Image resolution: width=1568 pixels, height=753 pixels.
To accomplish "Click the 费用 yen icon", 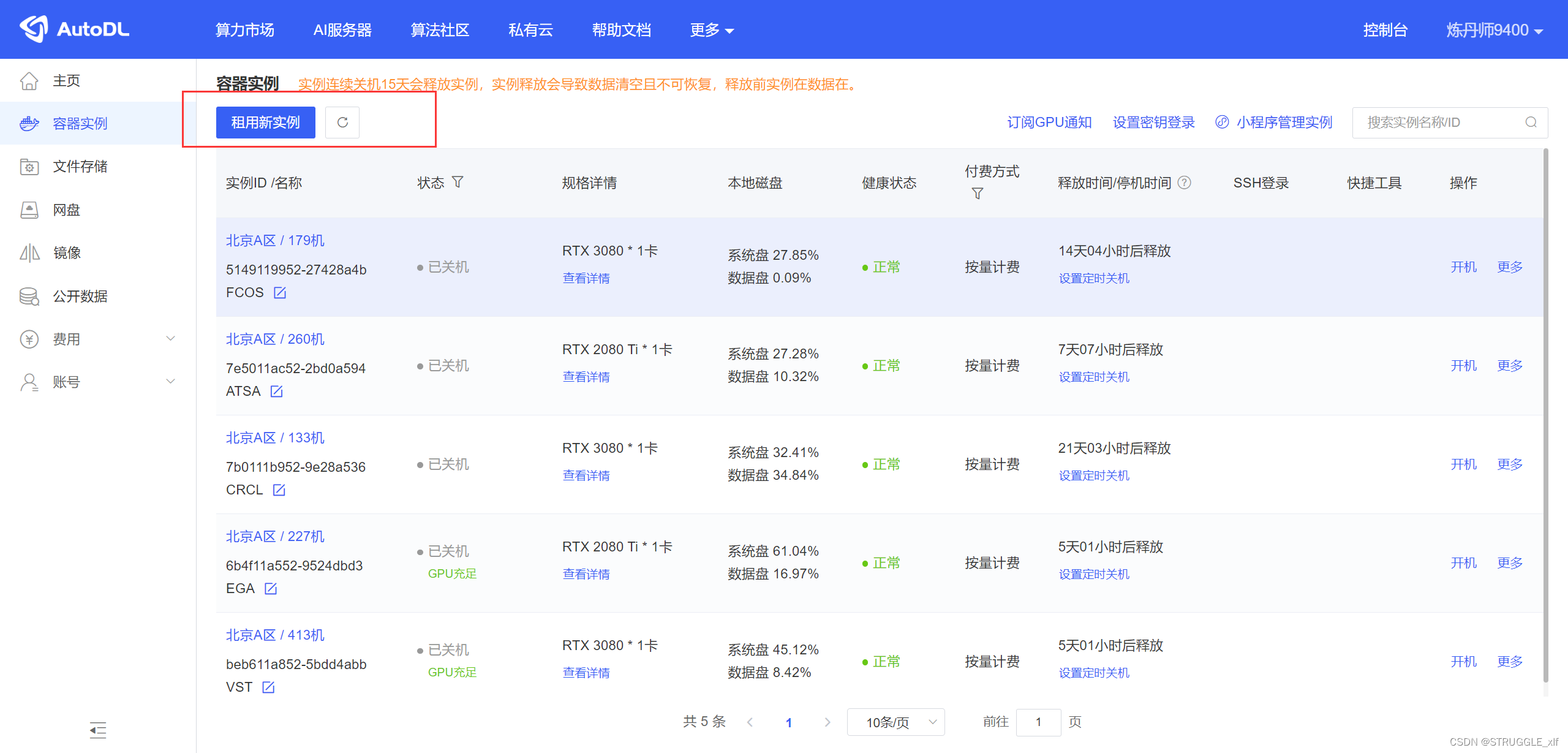I will coord(29,339).
